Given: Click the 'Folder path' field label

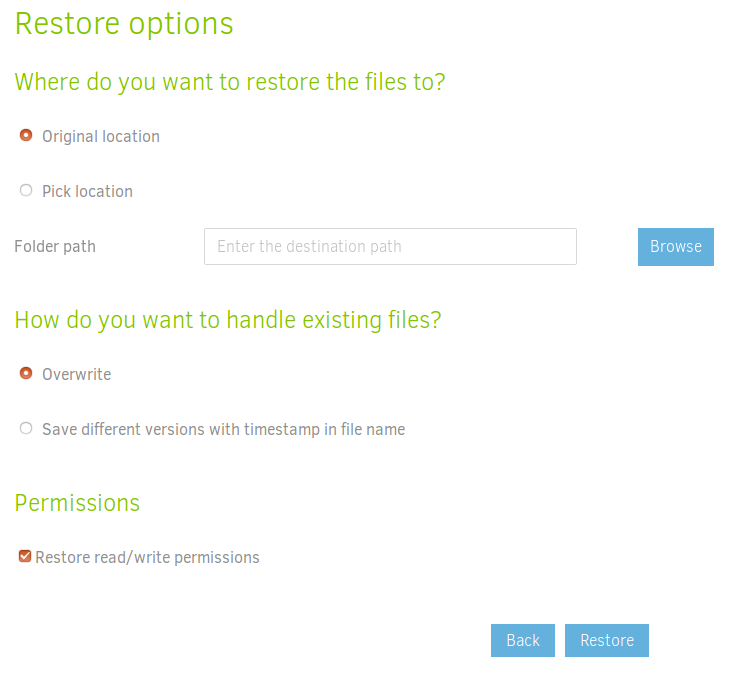Looking at the screenshot, I should 55,246.
